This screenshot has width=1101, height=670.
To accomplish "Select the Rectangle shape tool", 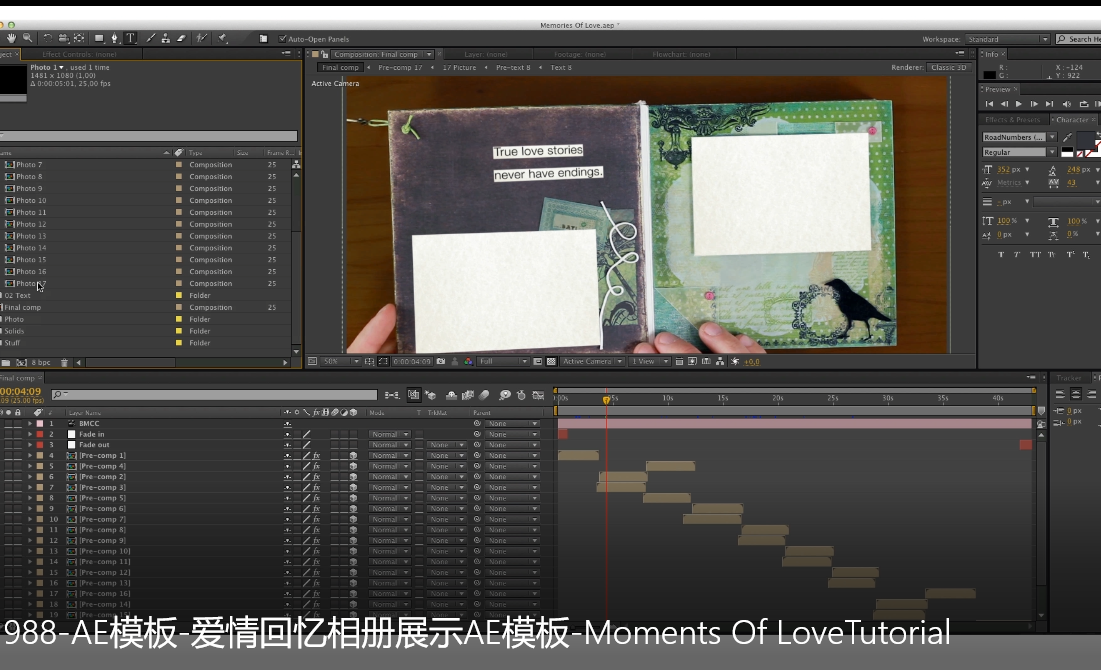I will pyautogui.click(x=99, y=38).
